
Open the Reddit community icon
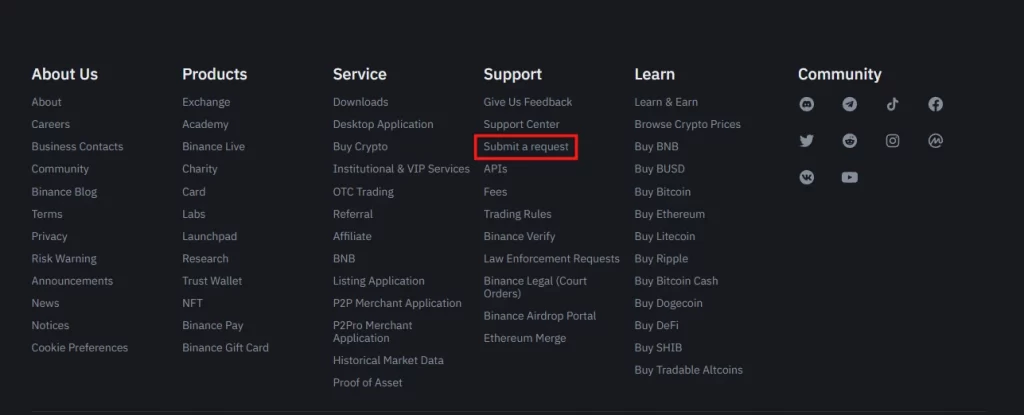click(x=850, y=141)
